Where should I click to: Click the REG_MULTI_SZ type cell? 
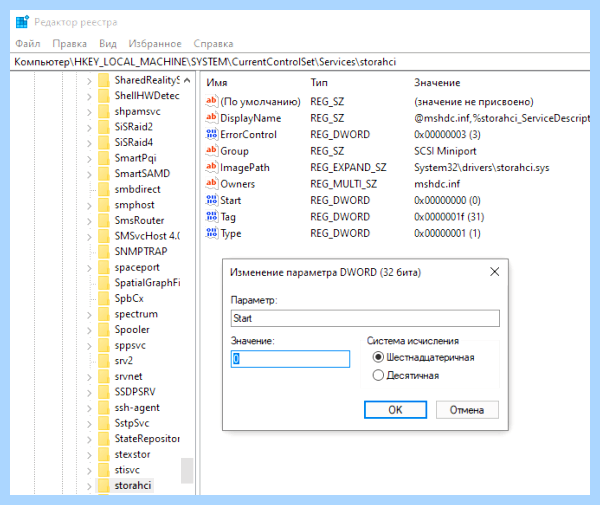click(343, 184)
